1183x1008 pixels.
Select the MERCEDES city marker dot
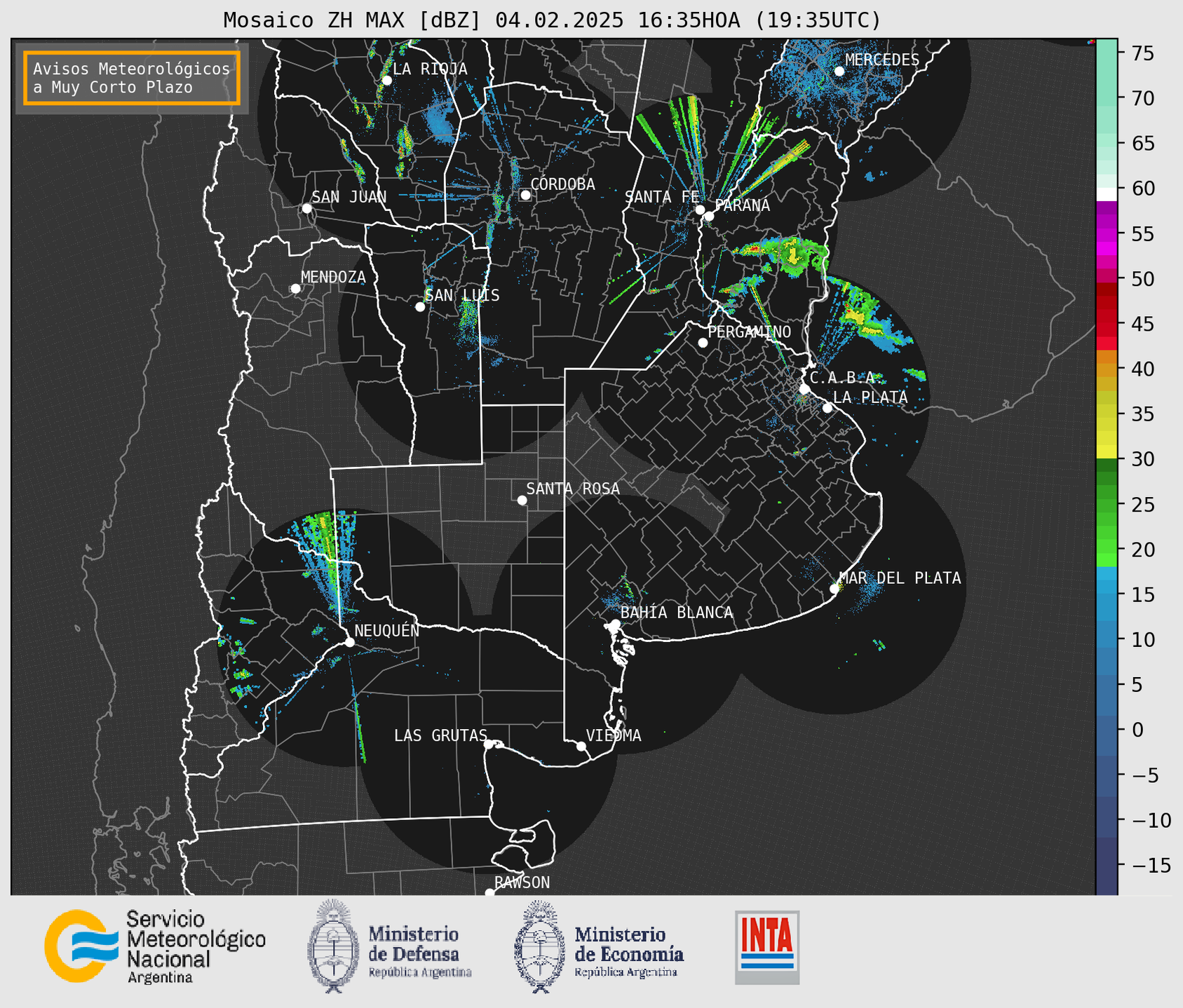coord(839,71)
